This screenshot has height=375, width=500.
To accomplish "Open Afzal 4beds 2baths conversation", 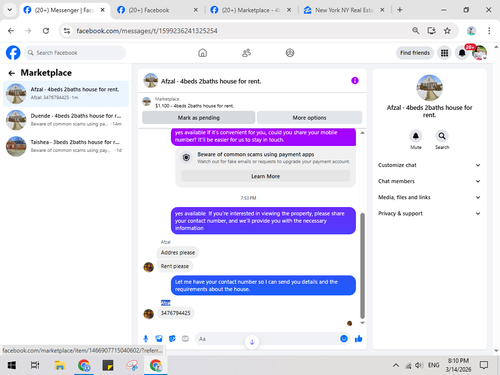I will 66,94.
